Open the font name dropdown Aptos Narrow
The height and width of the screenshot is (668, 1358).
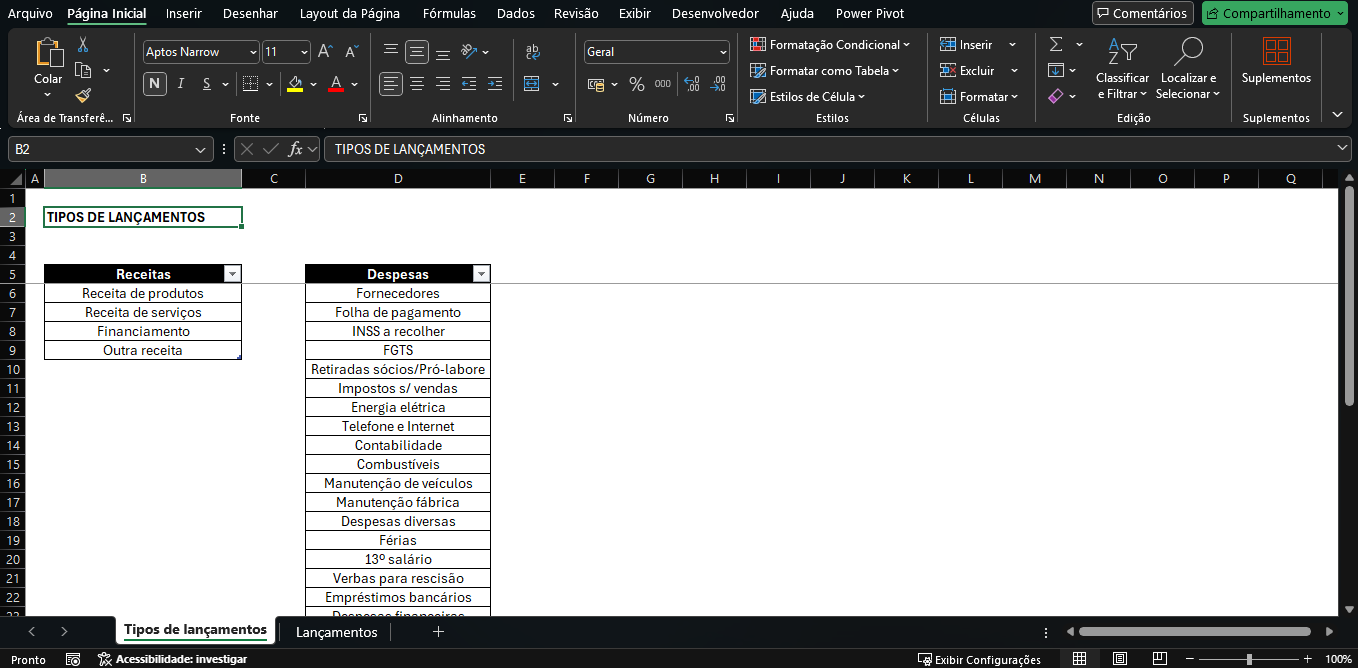pos(252,52)
